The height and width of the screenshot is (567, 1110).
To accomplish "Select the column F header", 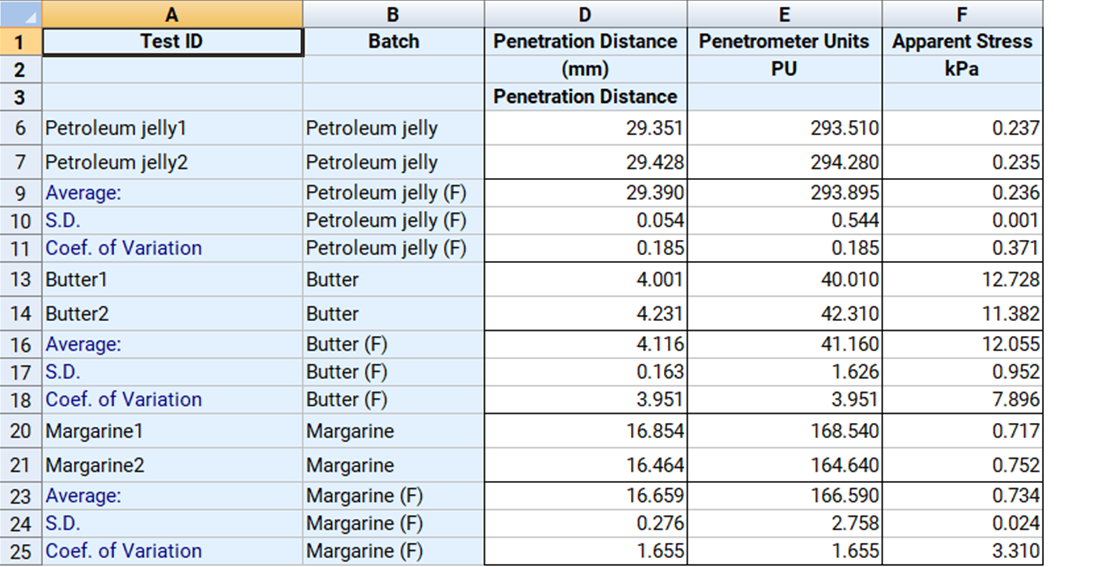I will (x=962, y=14).
